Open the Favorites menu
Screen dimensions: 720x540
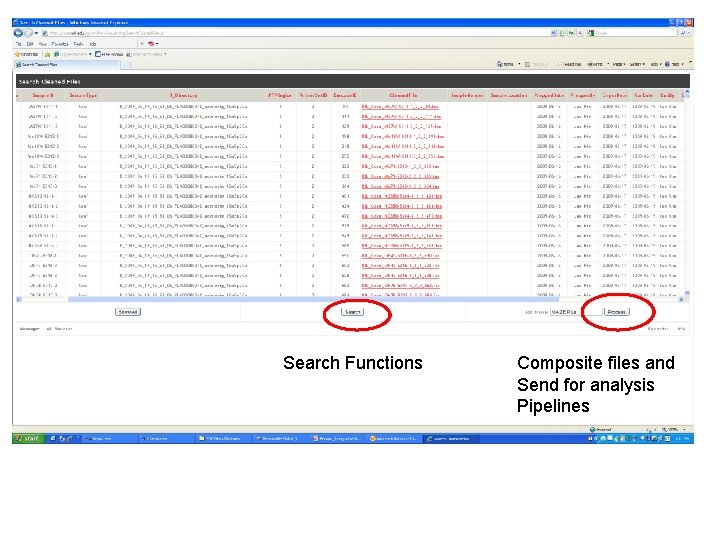pyautogui.click(x=60, y=44)
